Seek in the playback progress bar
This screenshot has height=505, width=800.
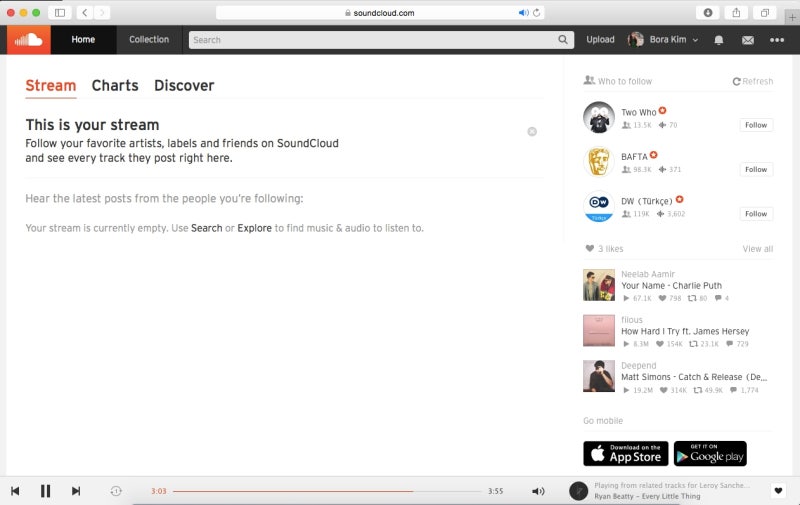tap(327, 491)
